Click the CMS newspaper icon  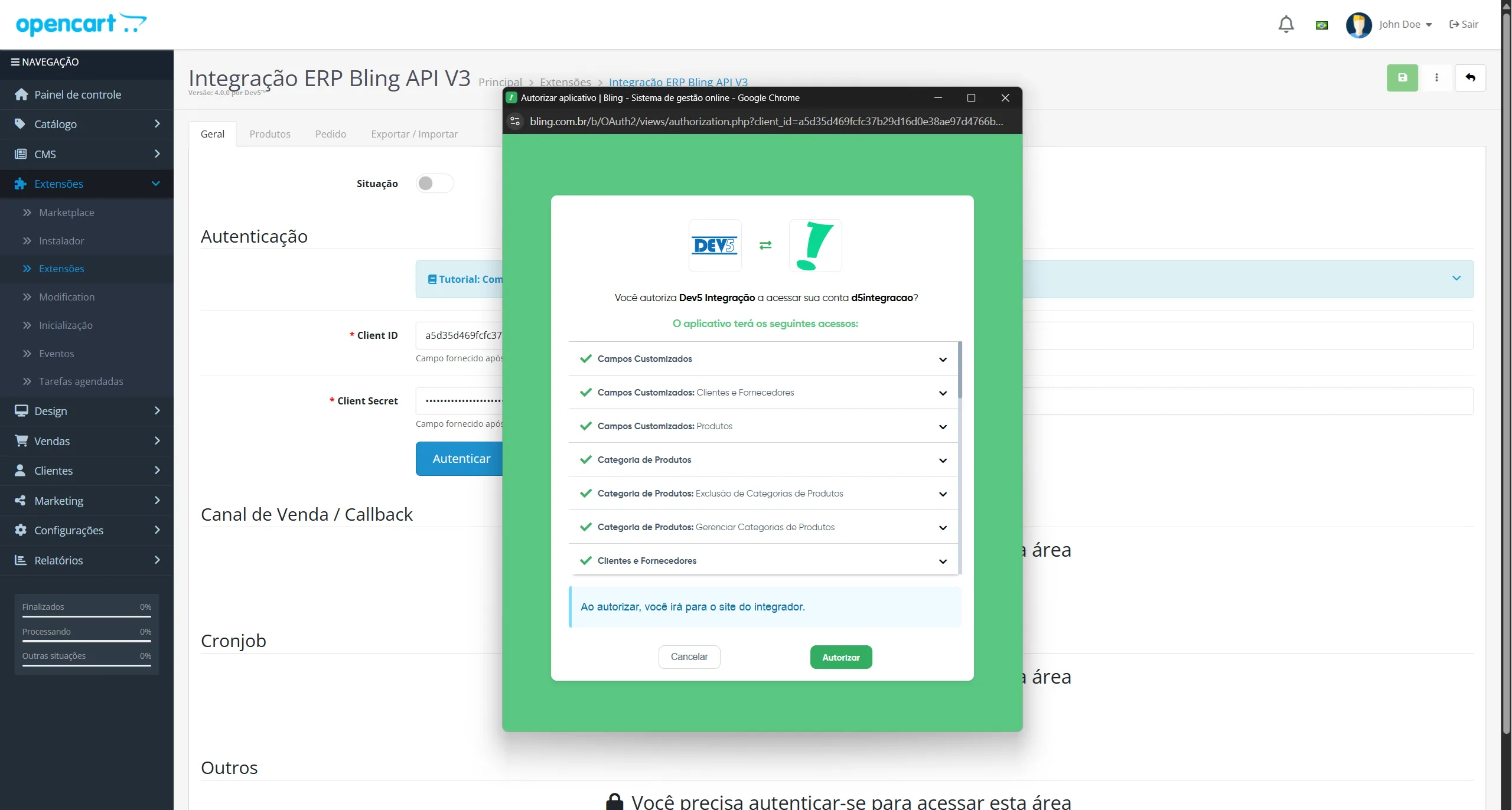(21, 154)
